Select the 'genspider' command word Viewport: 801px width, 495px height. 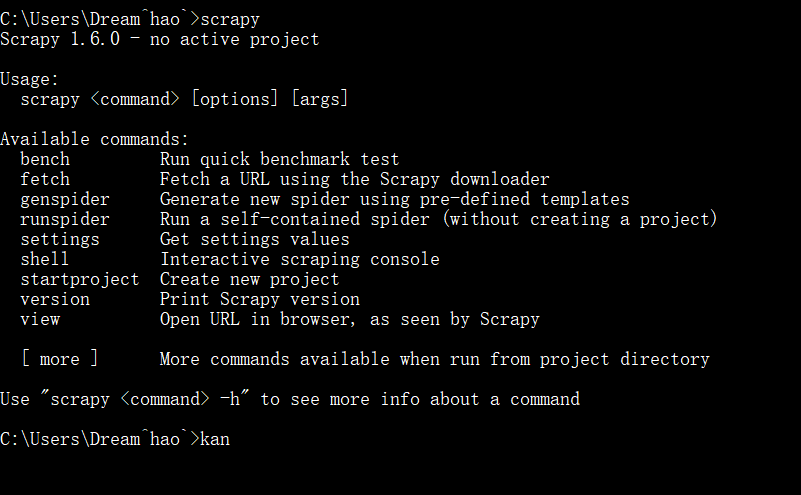pos(65,199)
